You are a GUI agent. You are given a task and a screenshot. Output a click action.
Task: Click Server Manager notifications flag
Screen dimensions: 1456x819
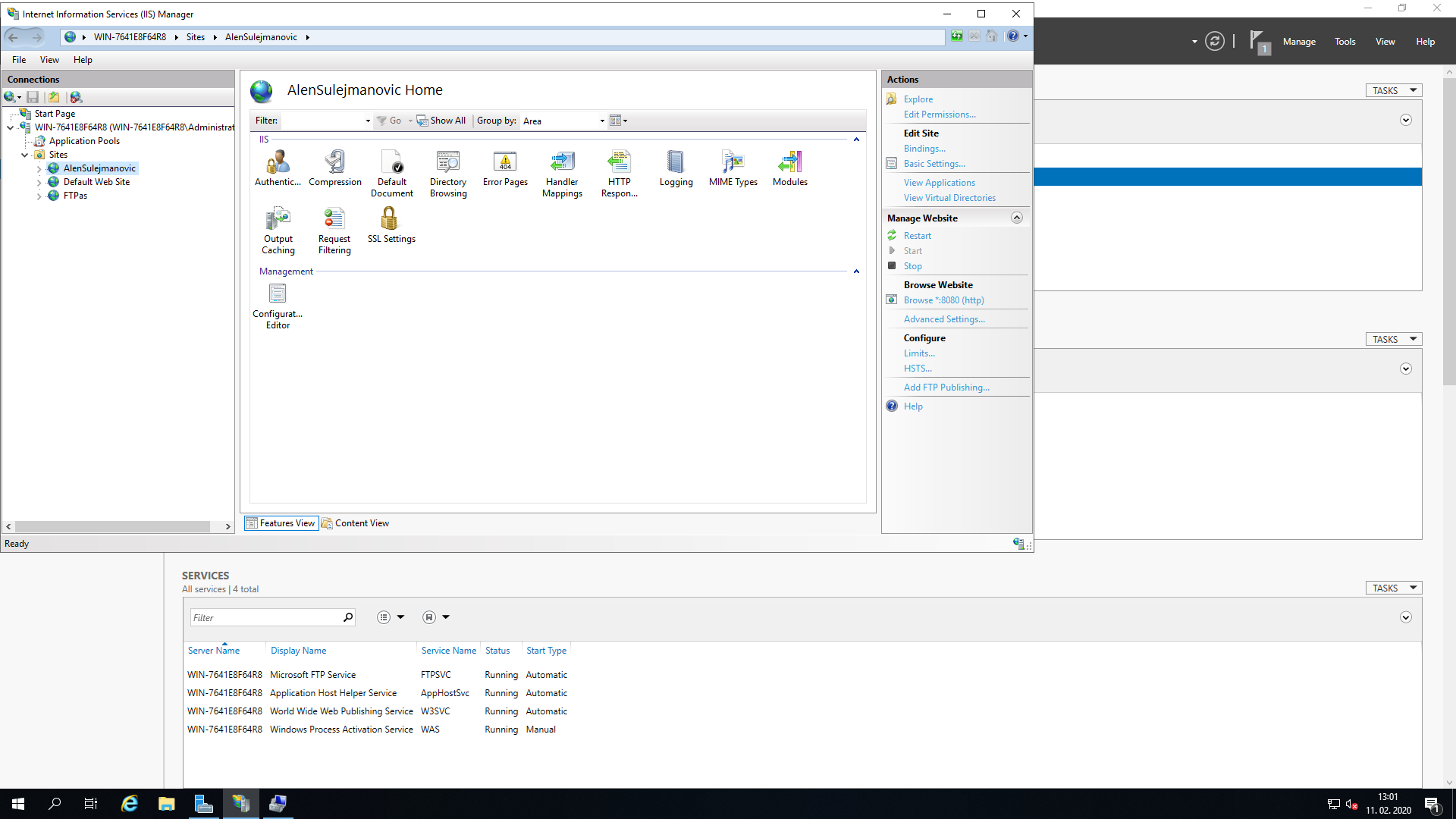[1259, 42]
